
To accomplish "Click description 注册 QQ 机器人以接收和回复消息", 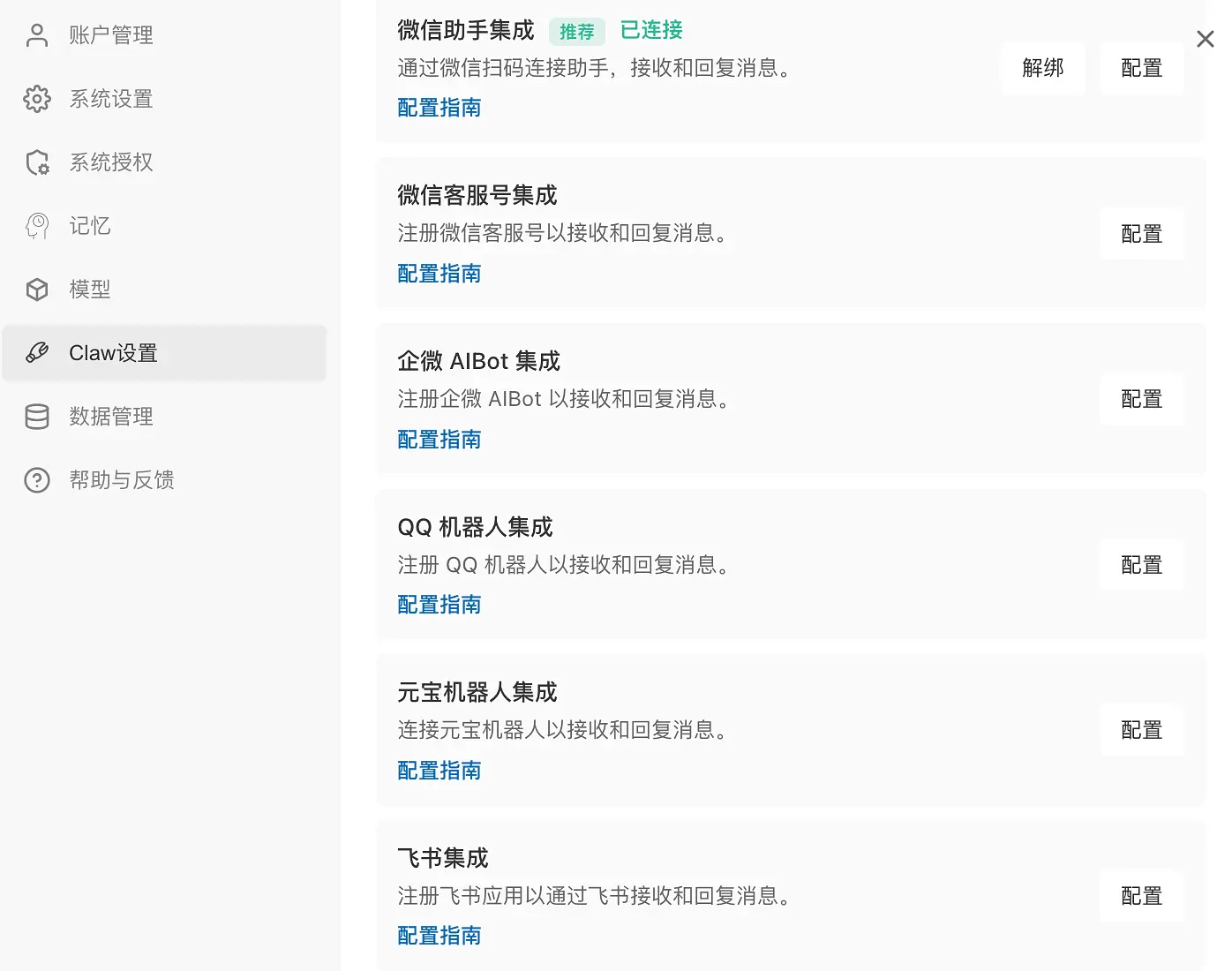I will click(x=566, y=565).
